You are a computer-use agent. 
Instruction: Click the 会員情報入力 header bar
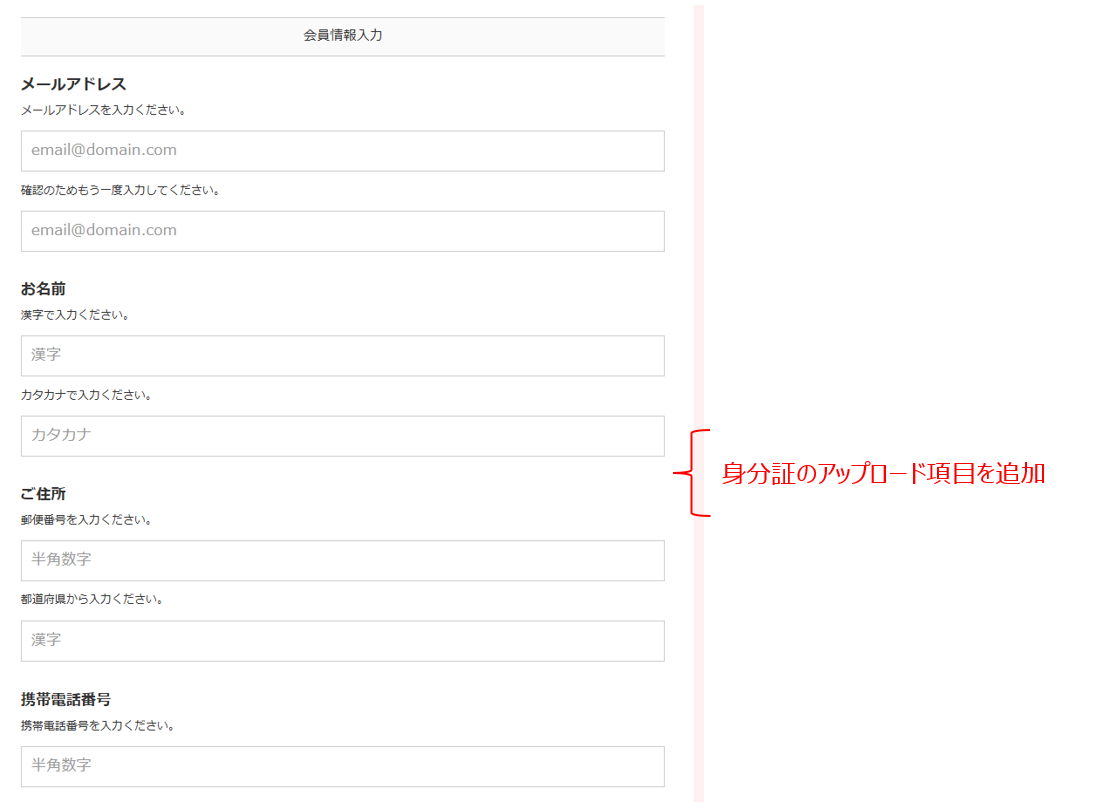pos(342,36)
